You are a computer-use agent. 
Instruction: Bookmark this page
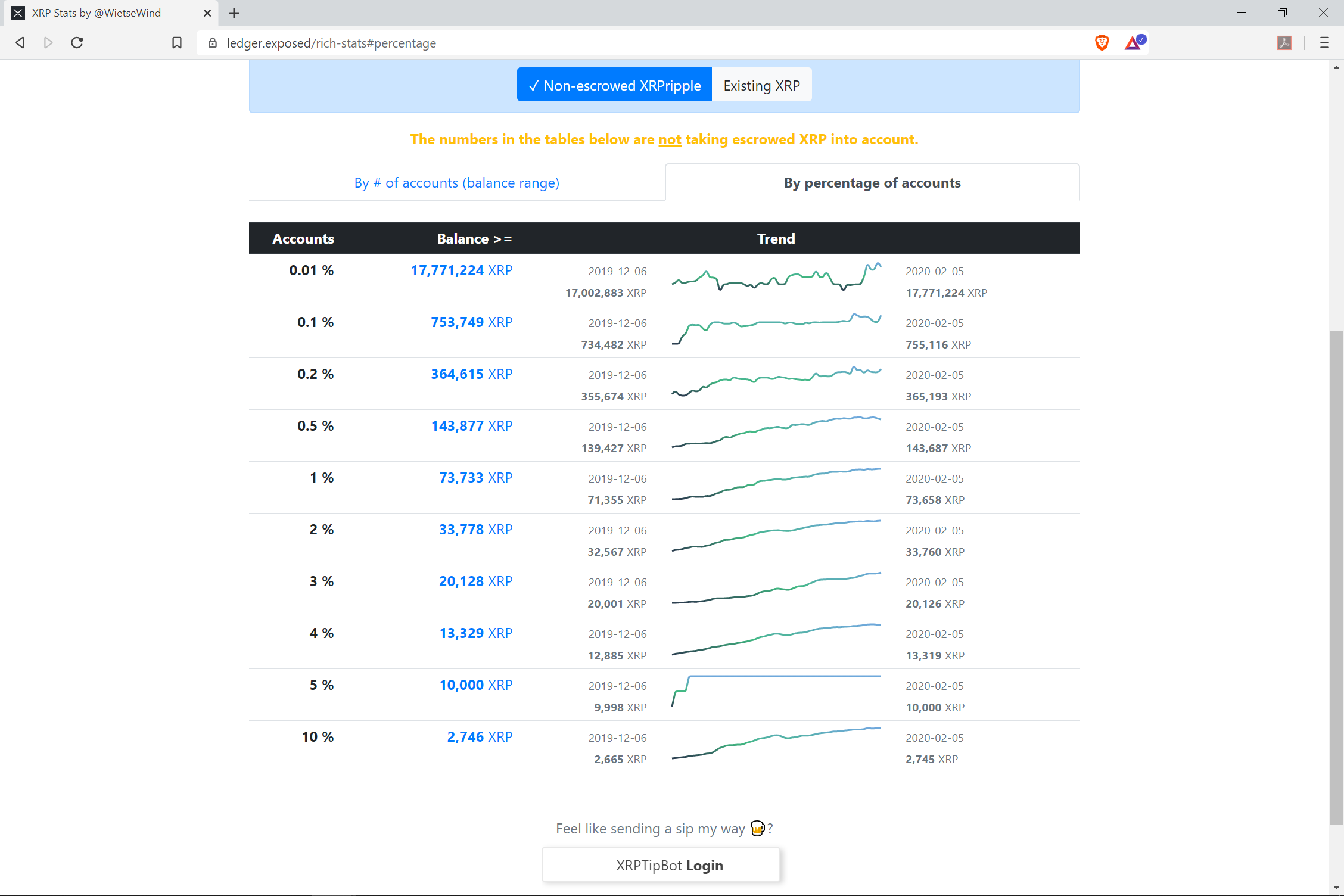pos(176,42)
